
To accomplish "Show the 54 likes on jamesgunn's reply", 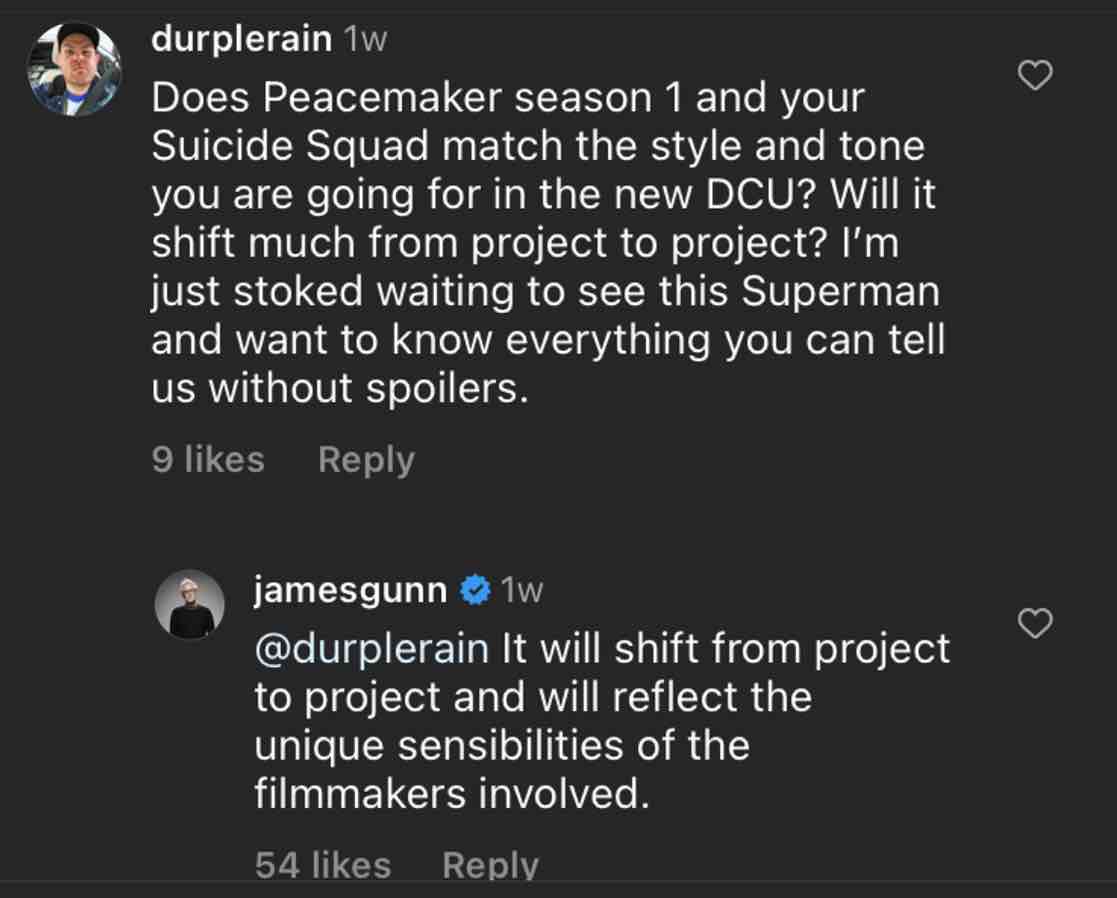I will (322, 864).
